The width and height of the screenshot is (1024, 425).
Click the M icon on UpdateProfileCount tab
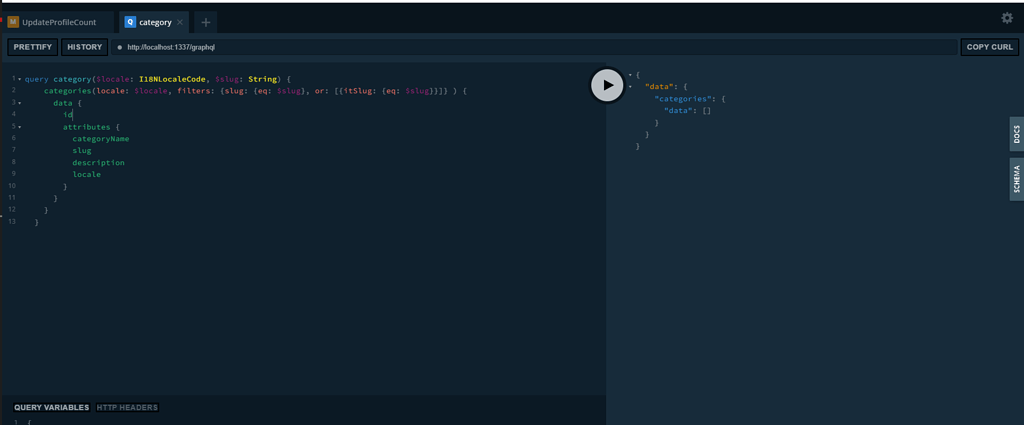[x=13, y=22]
